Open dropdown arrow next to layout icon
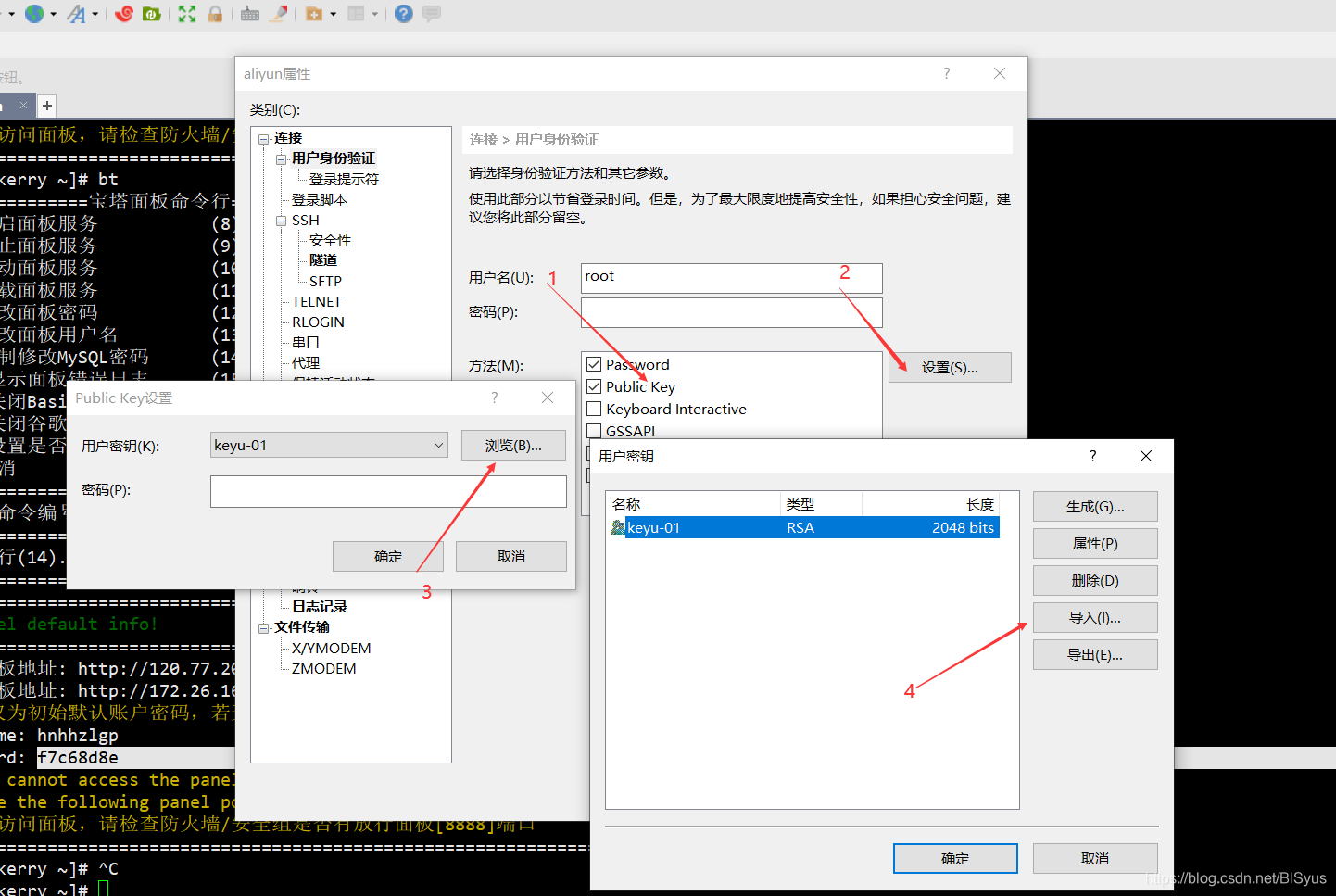Screen dimensions: 1336x896 [x=374, y=14]
